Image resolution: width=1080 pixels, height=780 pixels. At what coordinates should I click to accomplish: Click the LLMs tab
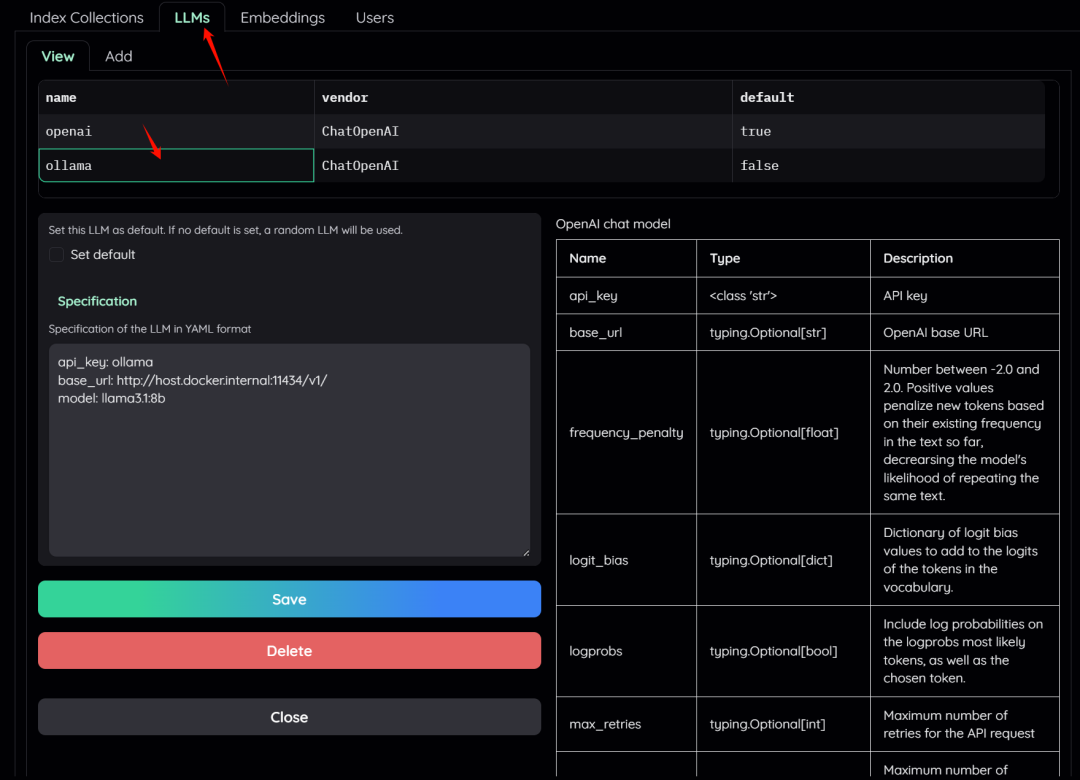(x=192, y=17)
